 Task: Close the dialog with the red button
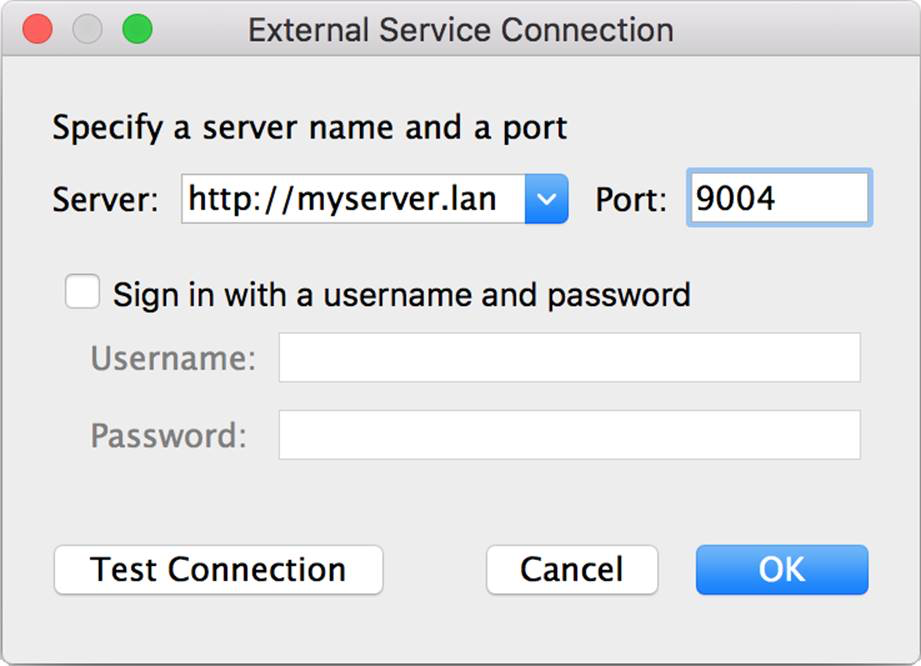[38, 29]
